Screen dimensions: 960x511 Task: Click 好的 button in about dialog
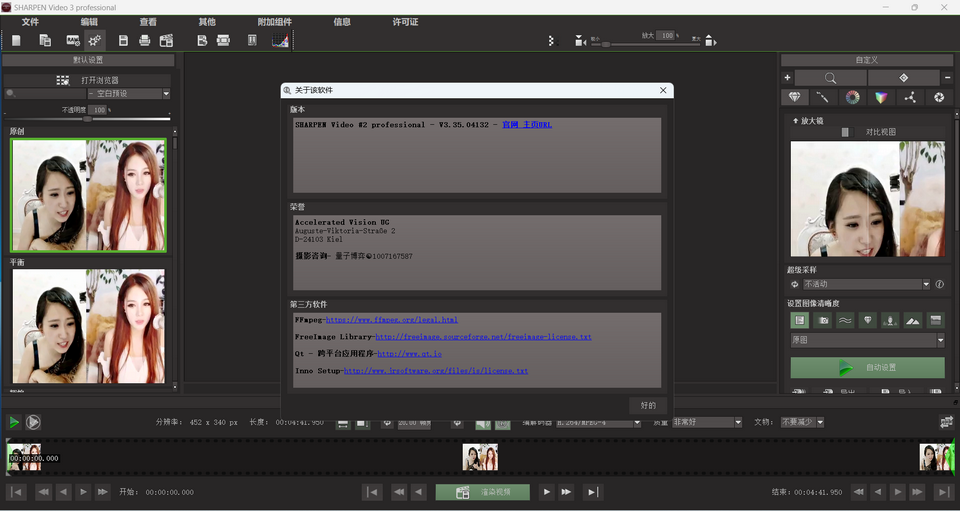pyautogui.click(x=648, y=405)
